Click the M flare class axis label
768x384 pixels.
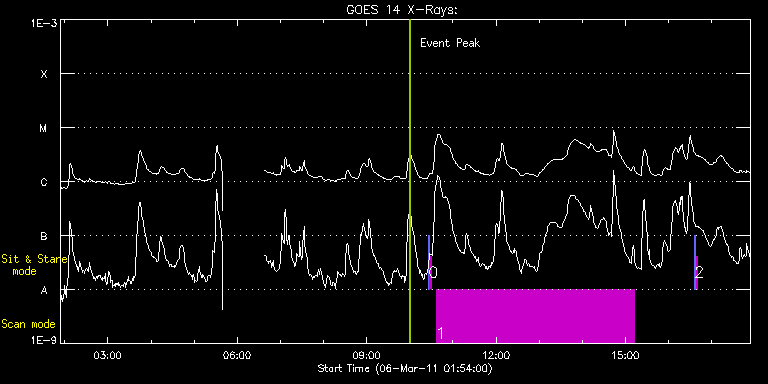44,128
